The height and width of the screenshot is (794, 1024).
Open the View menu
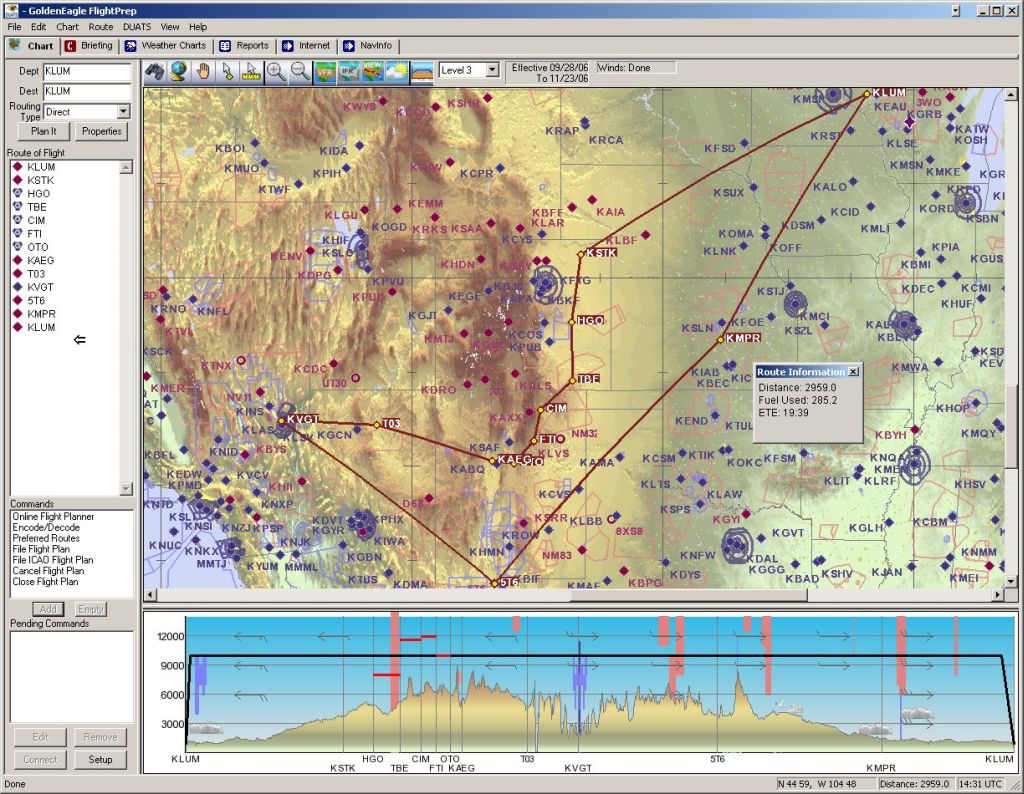tap(170, 27)
